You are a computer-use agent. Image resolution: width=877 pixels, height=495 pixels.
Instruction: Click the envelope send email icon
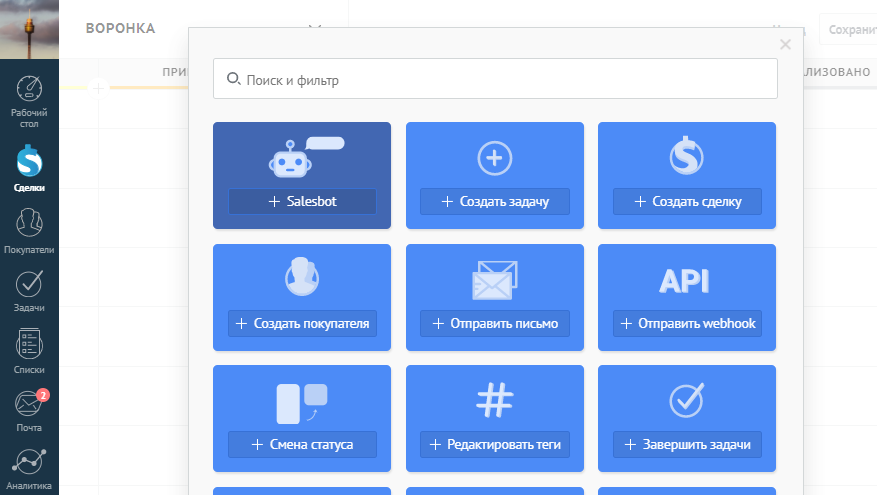click(494, 280)
